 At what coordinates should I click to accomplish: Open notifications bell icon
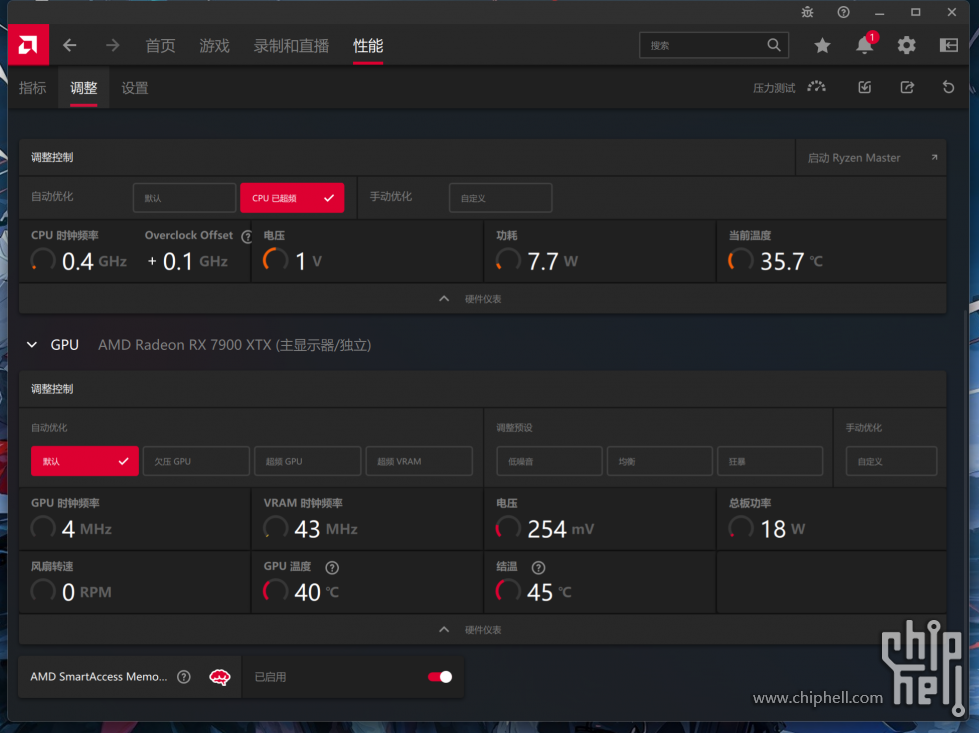point(865,45)
